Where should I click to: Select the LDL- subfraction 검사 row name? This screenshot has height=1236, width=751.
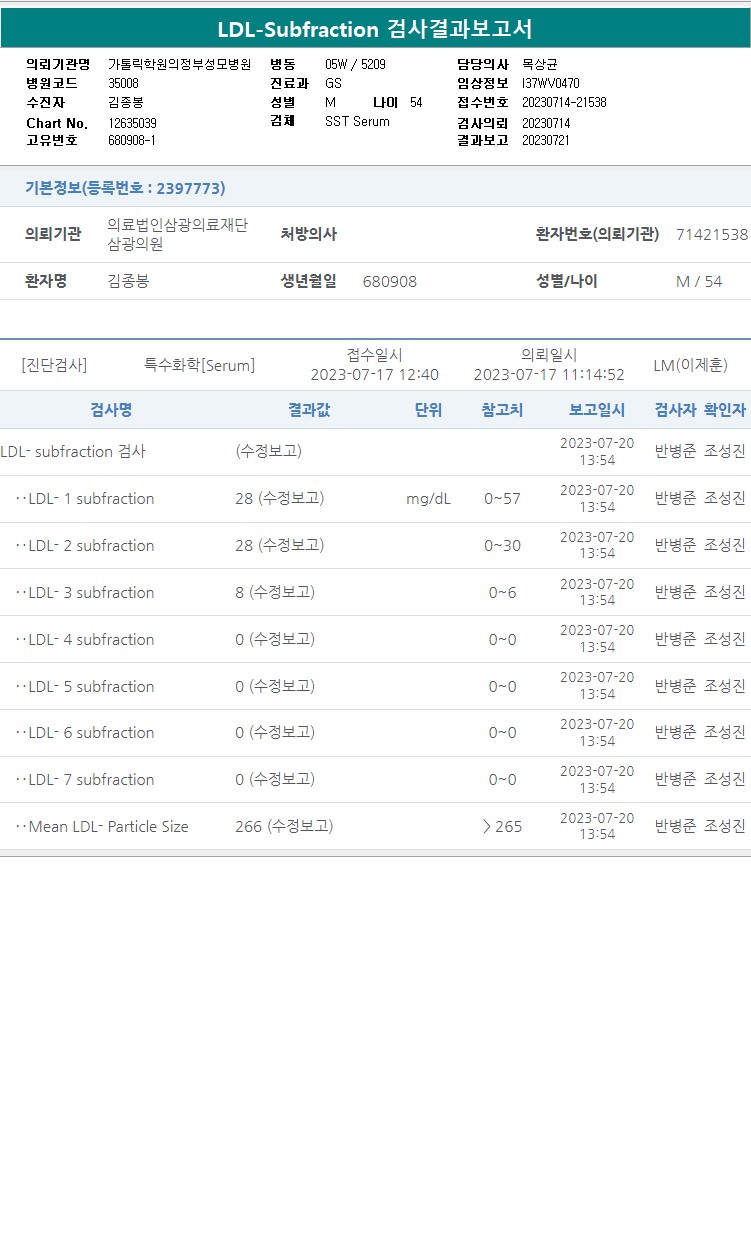pyautogui.click(x=73, y=451)
